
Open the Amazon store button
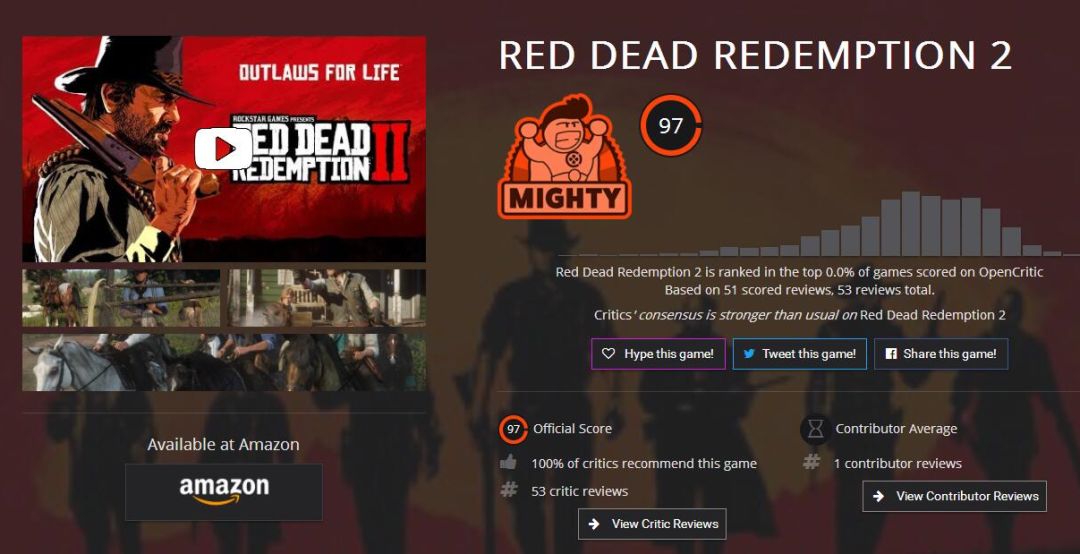(x=223, y=492)
